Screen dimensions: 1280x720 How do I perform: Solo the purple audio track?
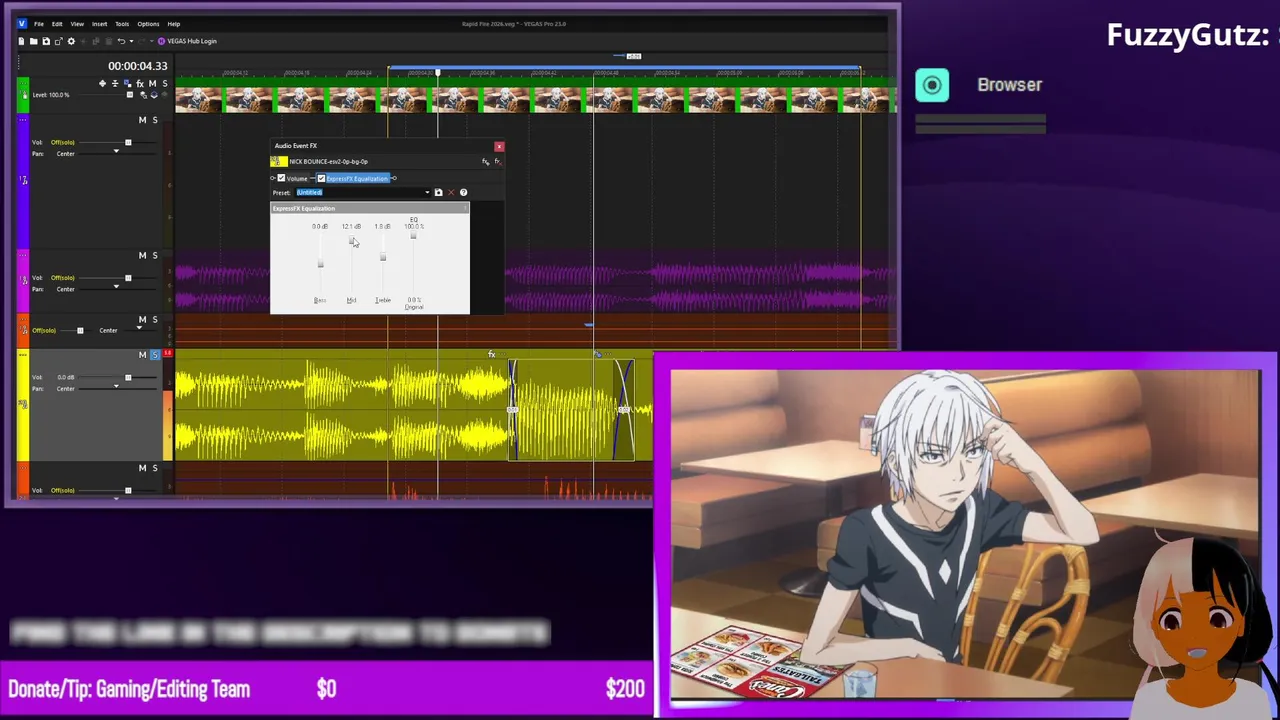click(x=154, y=120)
